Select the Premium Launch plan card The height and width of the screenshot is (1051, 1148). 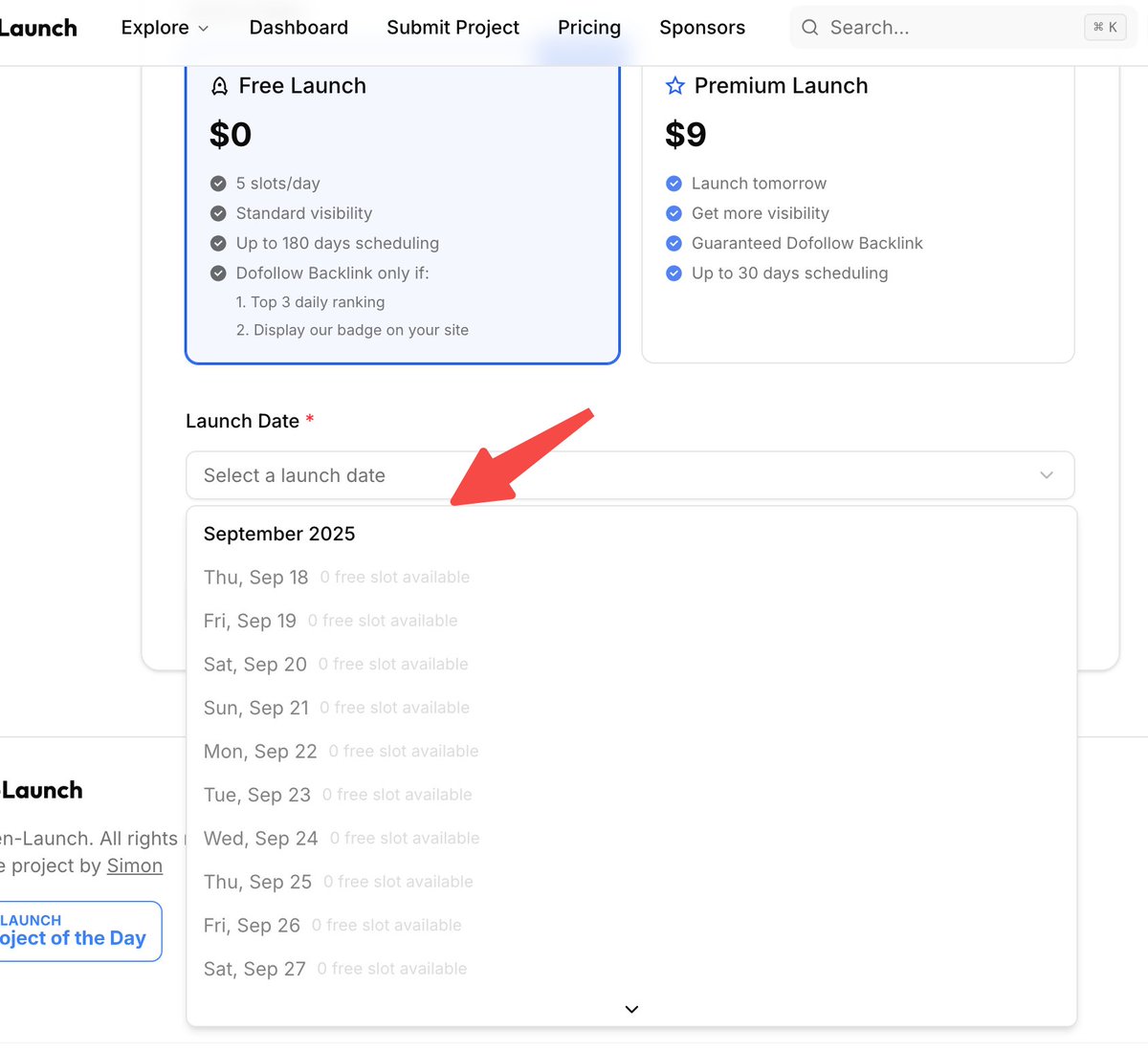click(x=858, y=215)
